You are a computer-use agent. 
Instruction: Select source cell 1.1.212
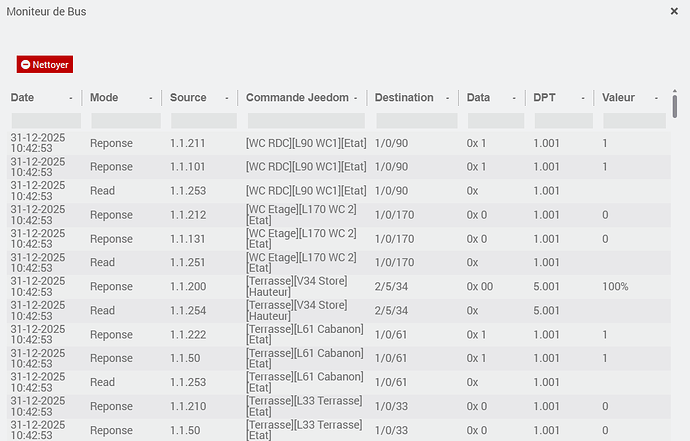[x=188, y=215]
